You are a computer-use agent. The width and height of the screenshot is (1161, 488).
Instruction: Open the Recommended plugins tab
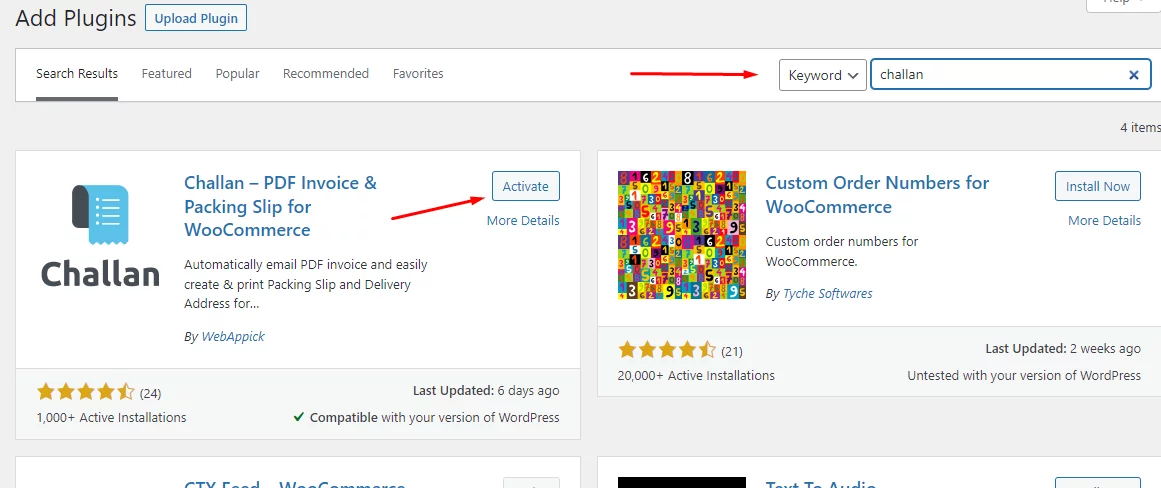click(x=326, y=74)
